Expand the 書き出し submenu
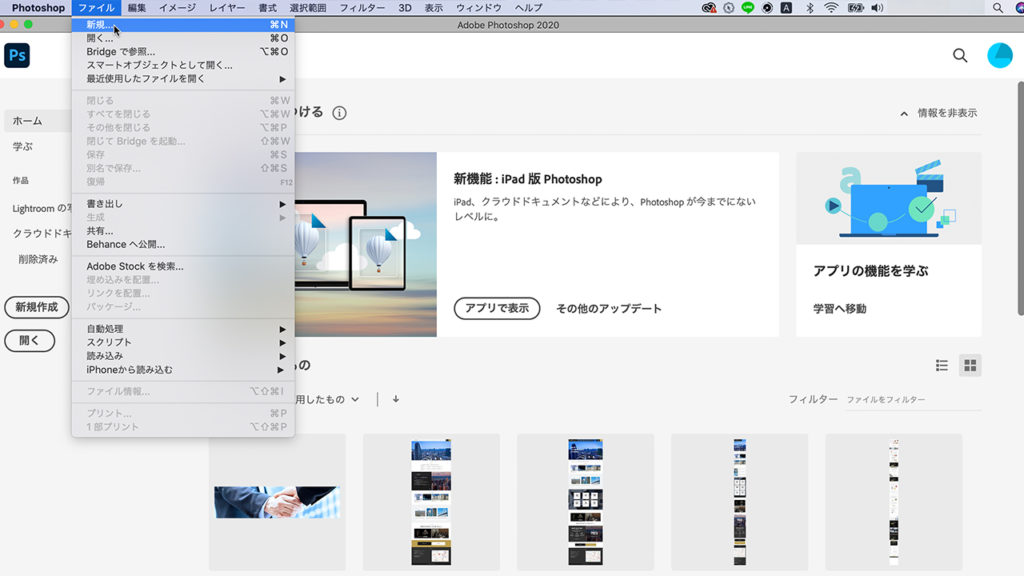Screen dimensions: 1024x576 tap(184, 204)
